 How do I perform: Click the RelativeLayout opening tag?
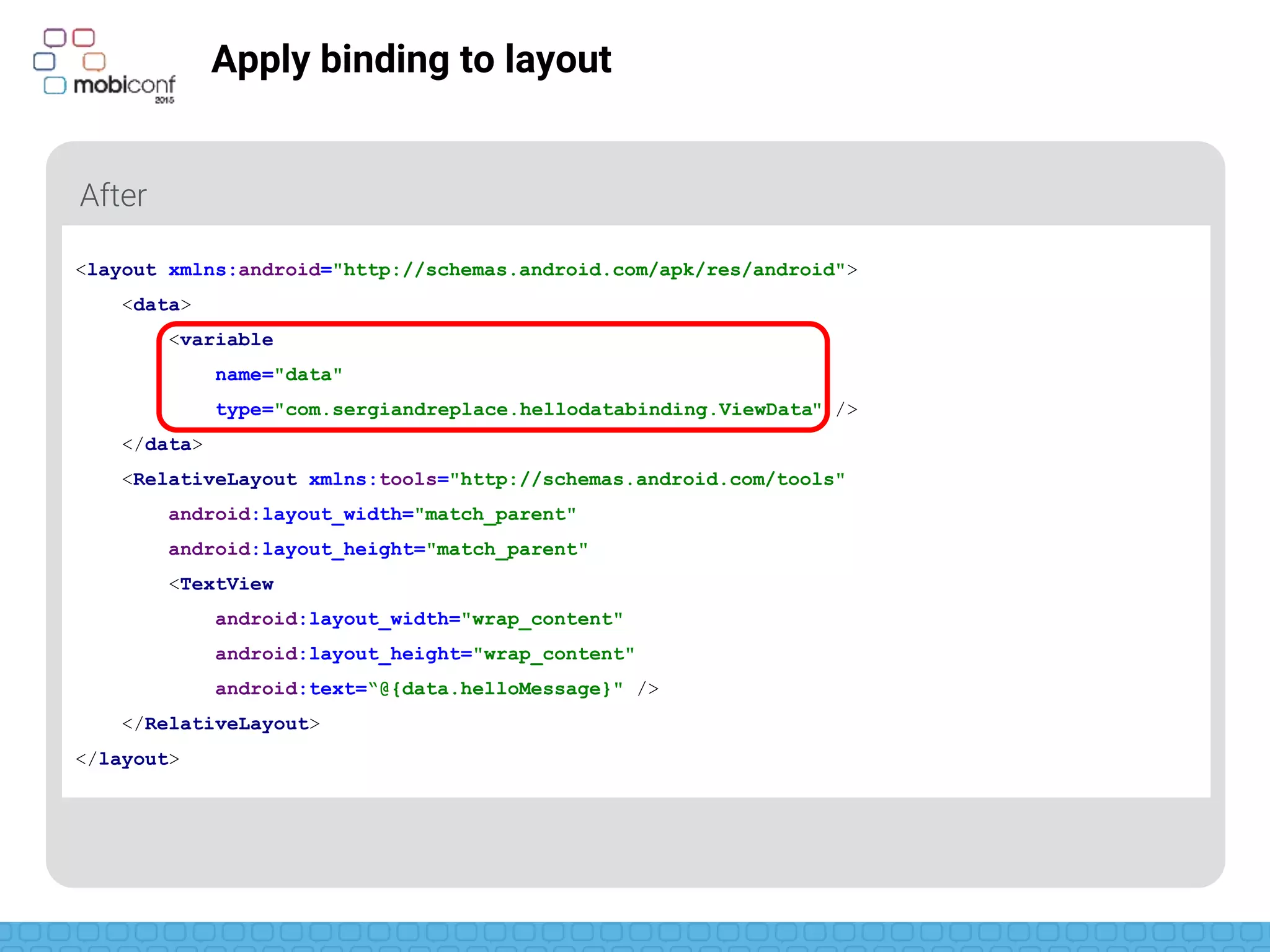[210, 480]
